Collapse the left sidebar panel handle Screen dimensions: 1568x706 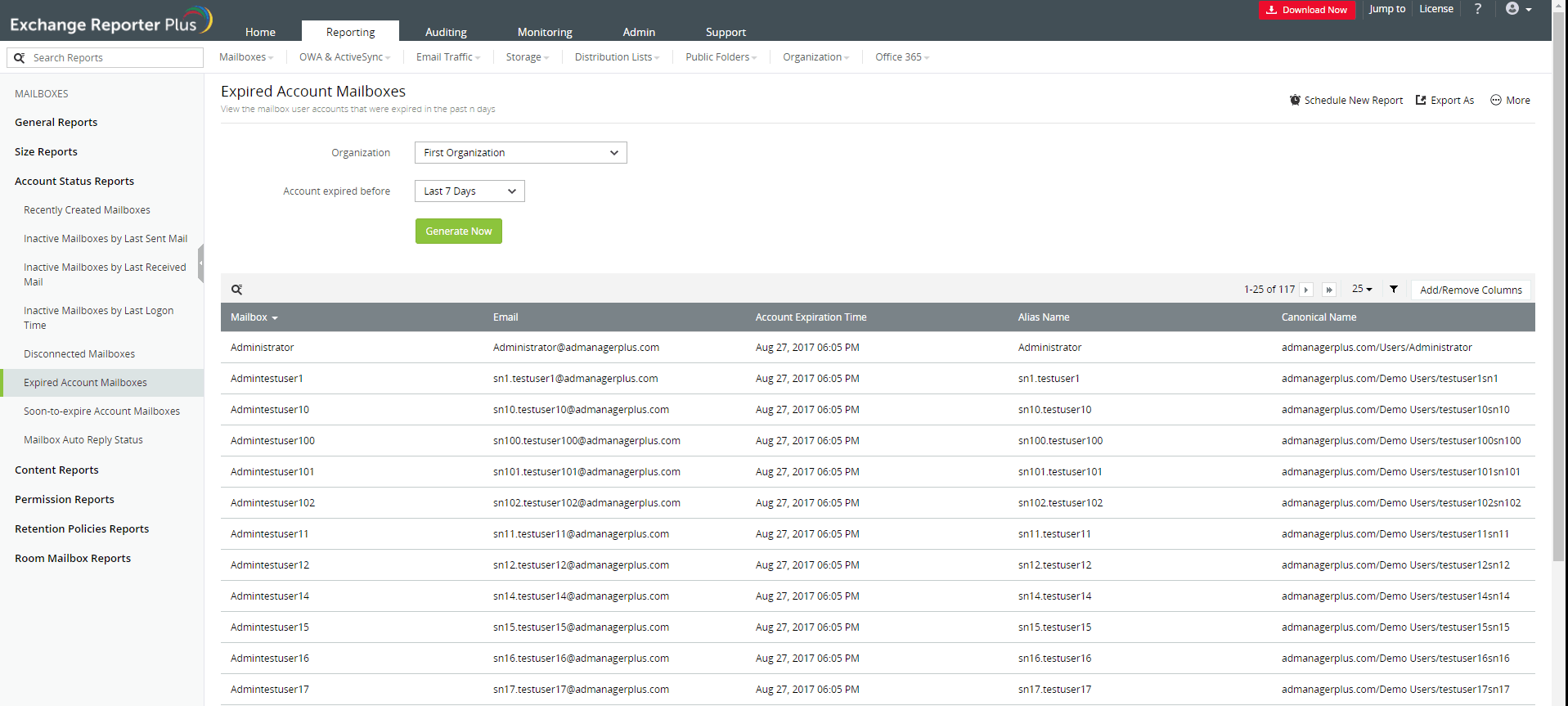200,263
